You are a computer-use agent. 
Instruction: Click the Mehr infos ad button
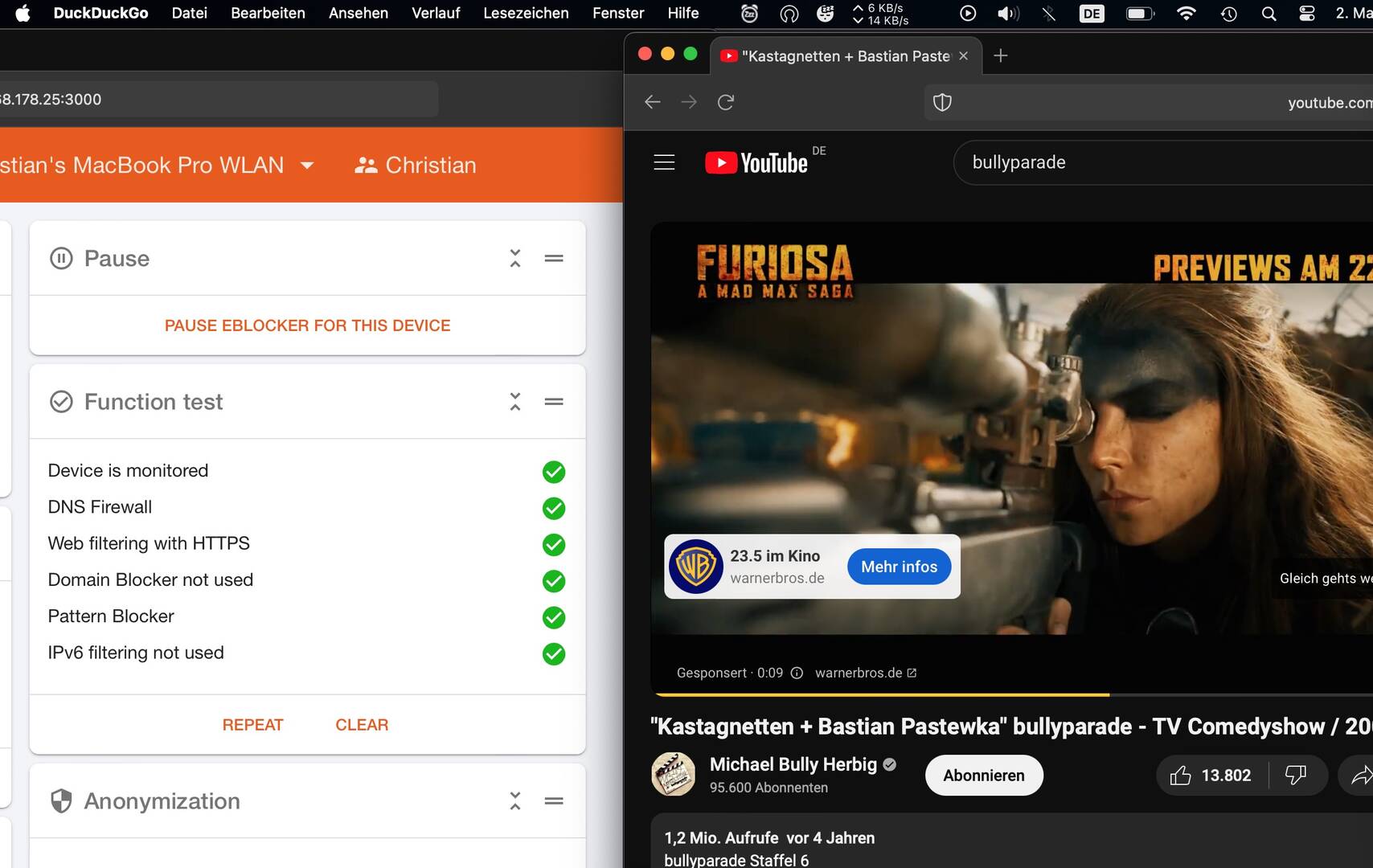(900, 567)
